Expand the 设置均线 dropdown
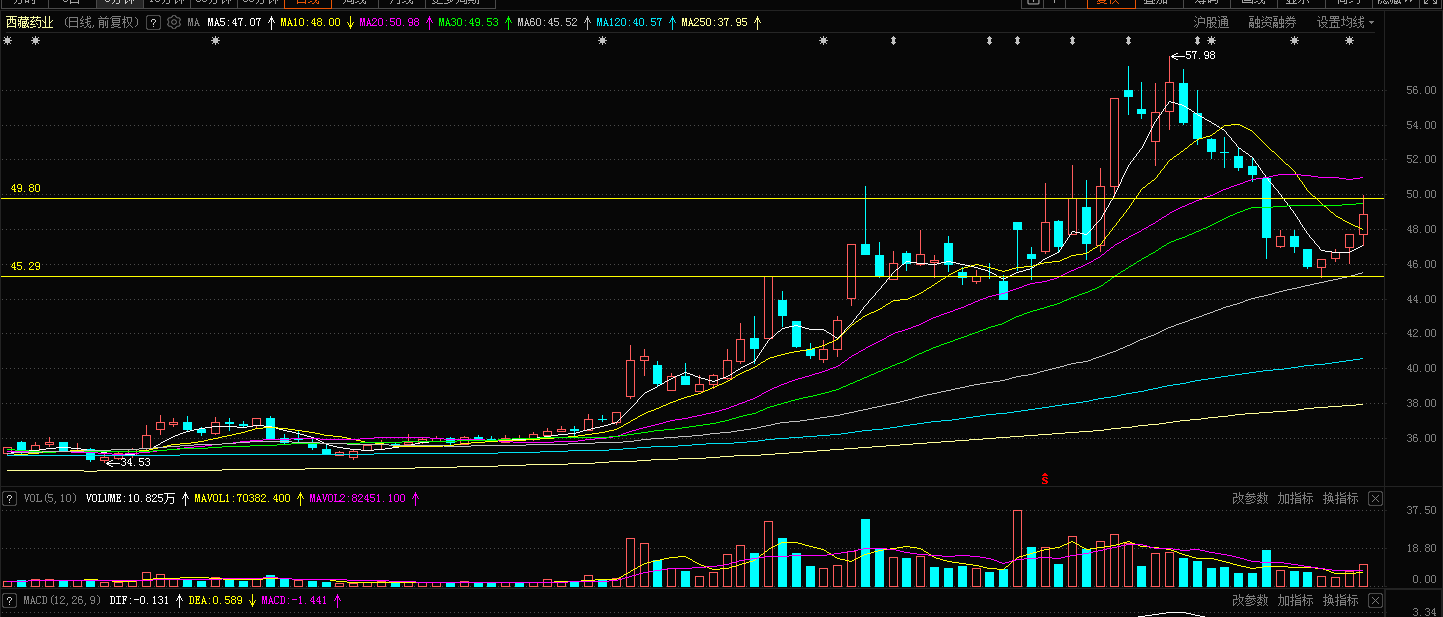1443x617 pixels. (x=1345, y=22)
